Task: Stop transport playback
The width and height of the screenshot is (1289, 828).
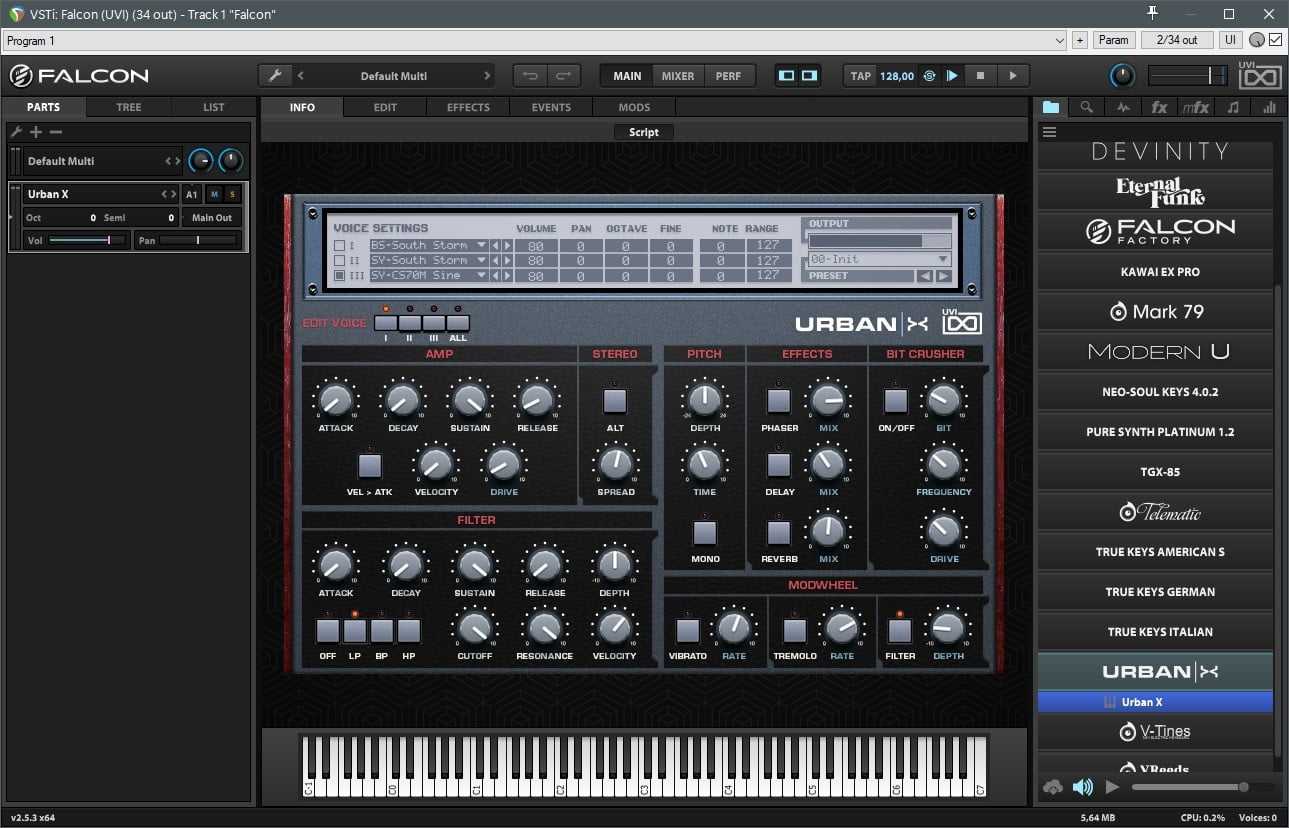Action: (x=981, y=76)
